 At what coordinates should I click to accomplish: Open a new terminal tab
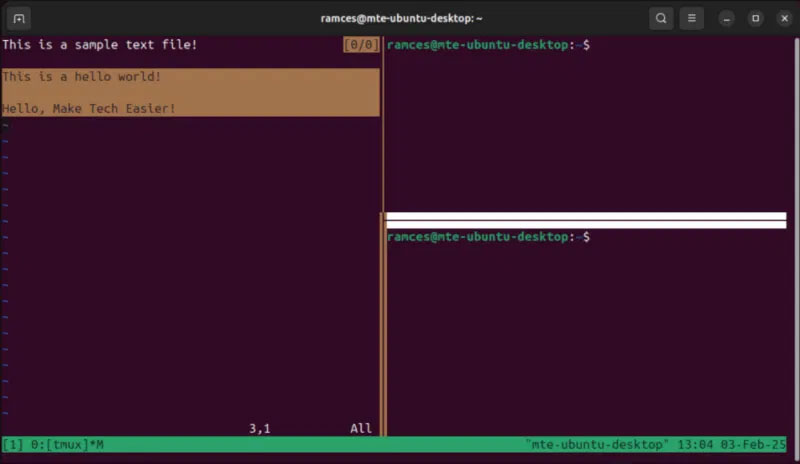(19, 19)
